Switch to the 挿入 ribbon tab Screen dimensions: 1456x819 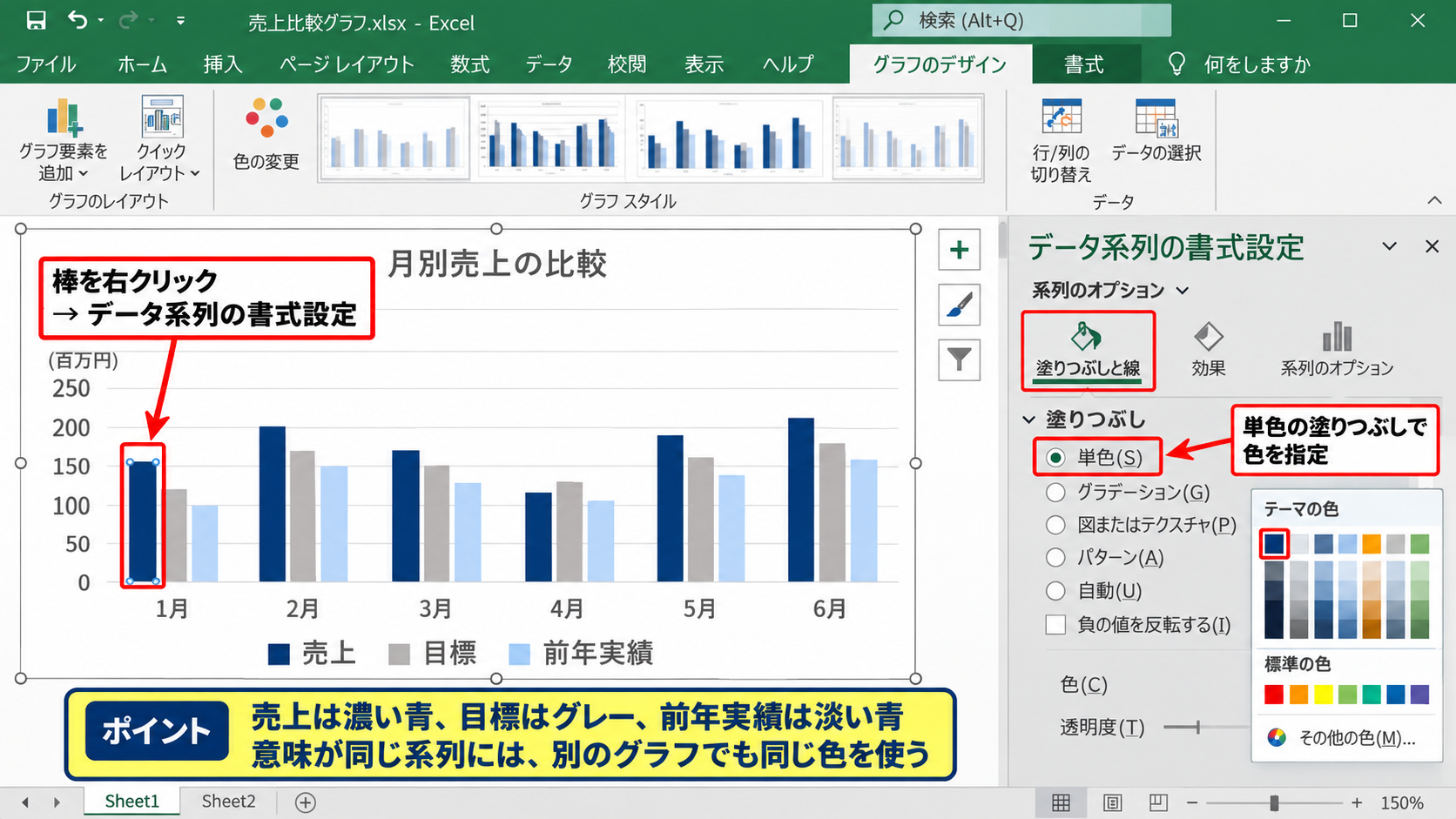223,64
